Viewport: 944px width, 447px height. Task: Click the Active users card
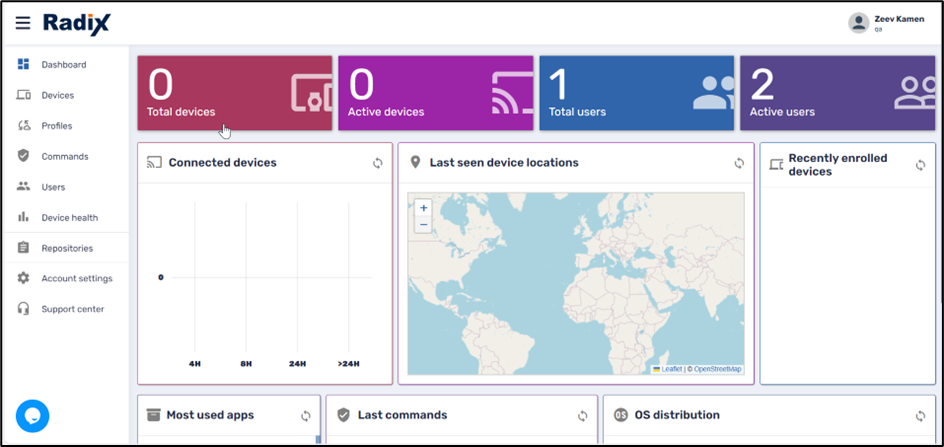click(x=837, y=93)
